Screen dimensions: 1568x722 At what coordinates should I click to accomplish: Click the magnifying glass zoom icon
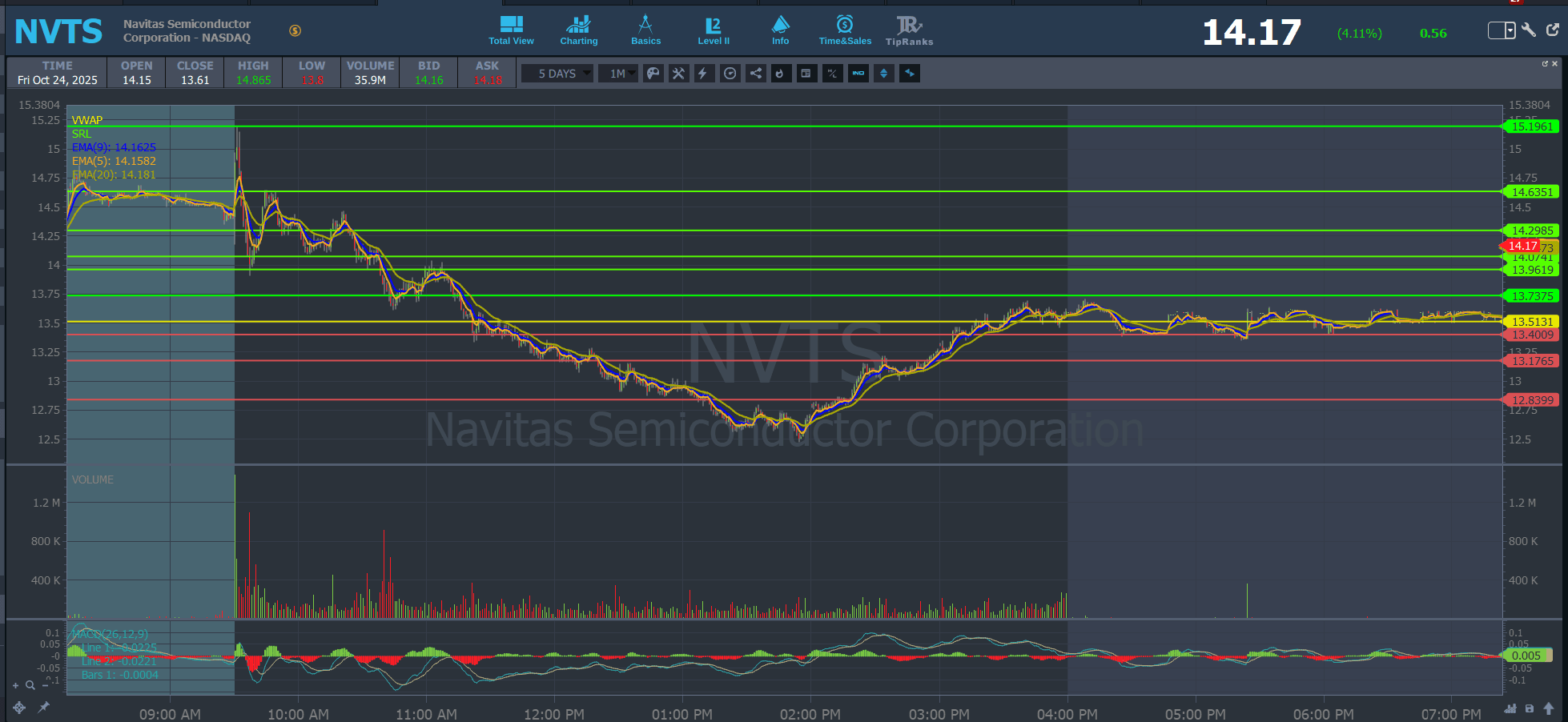pos(30,685)
